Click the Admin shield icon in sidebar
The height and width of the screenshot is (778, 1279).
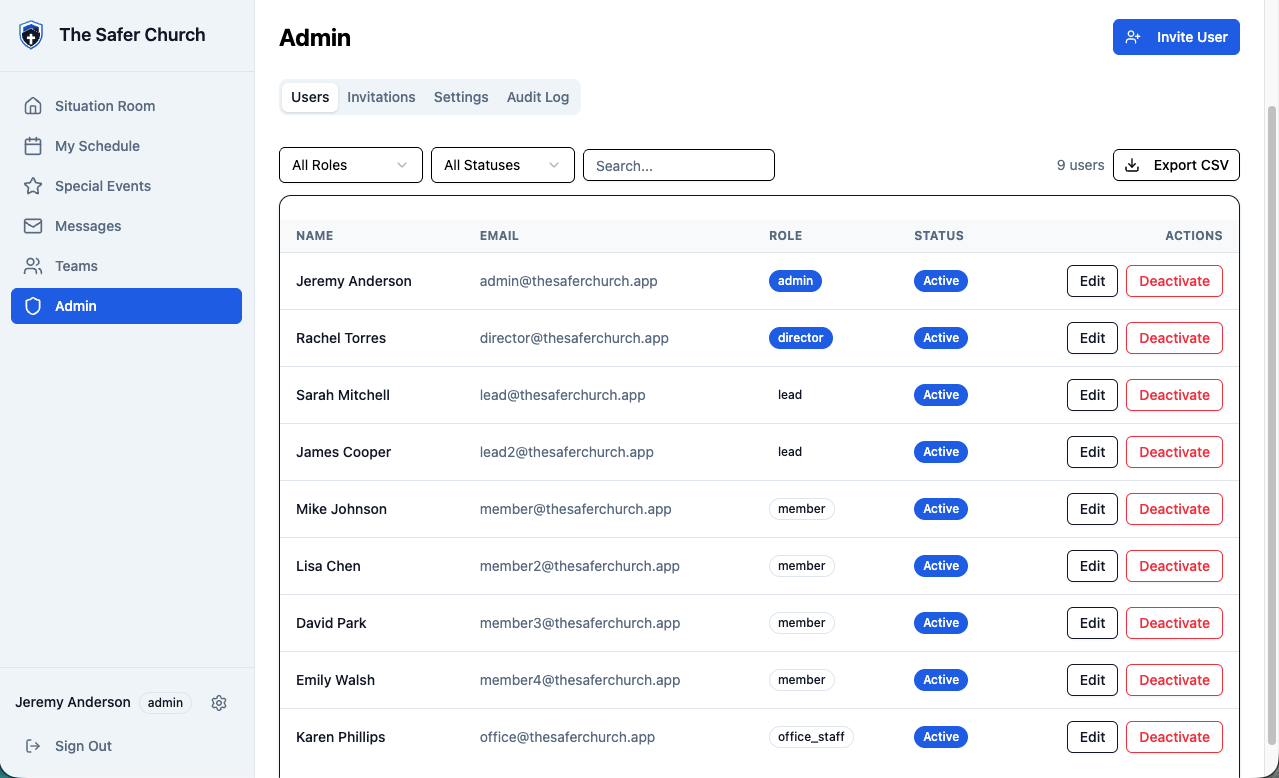click(x=33, y=306)
